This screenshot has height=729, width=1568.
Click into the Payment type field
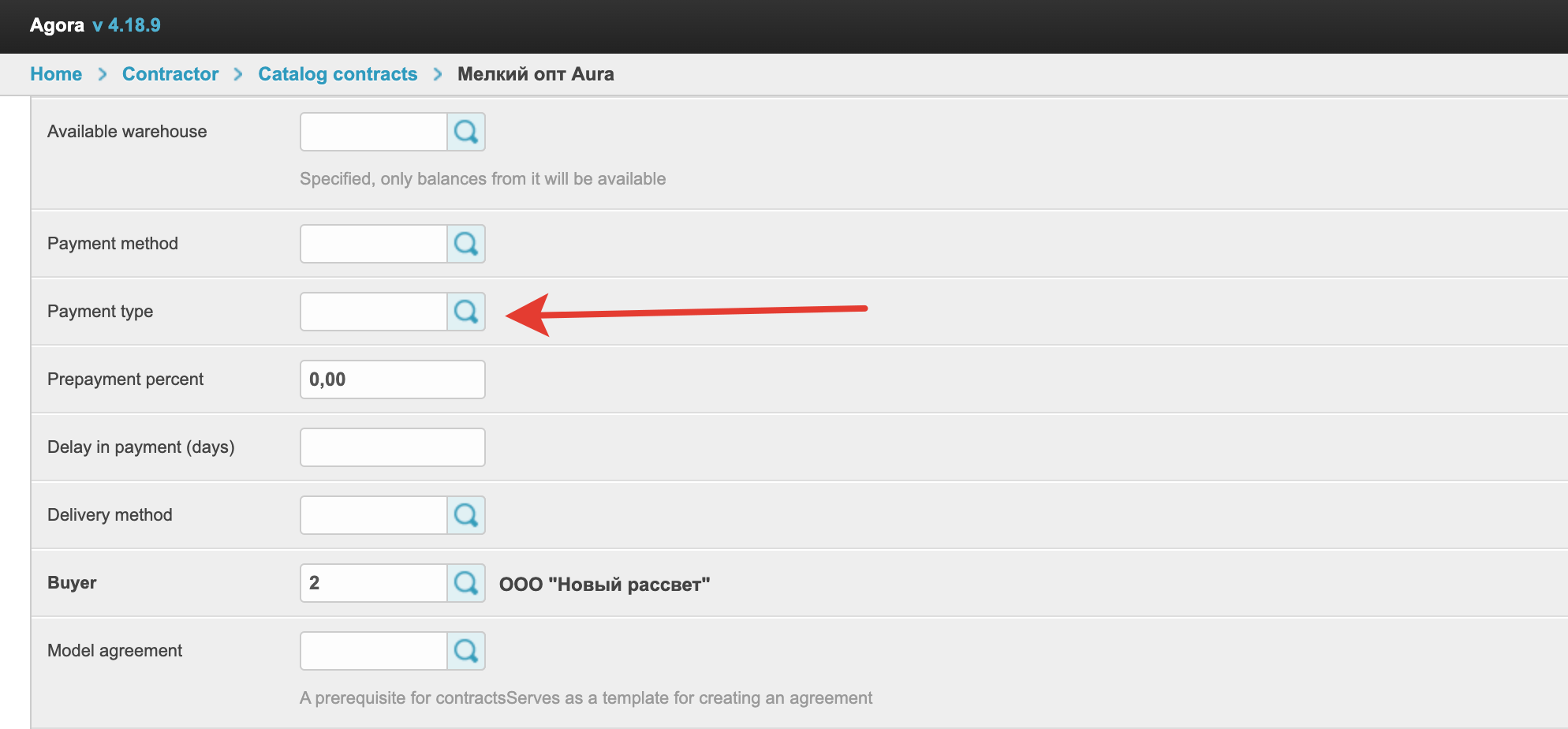pyautogui.click(x=374, y=312)
